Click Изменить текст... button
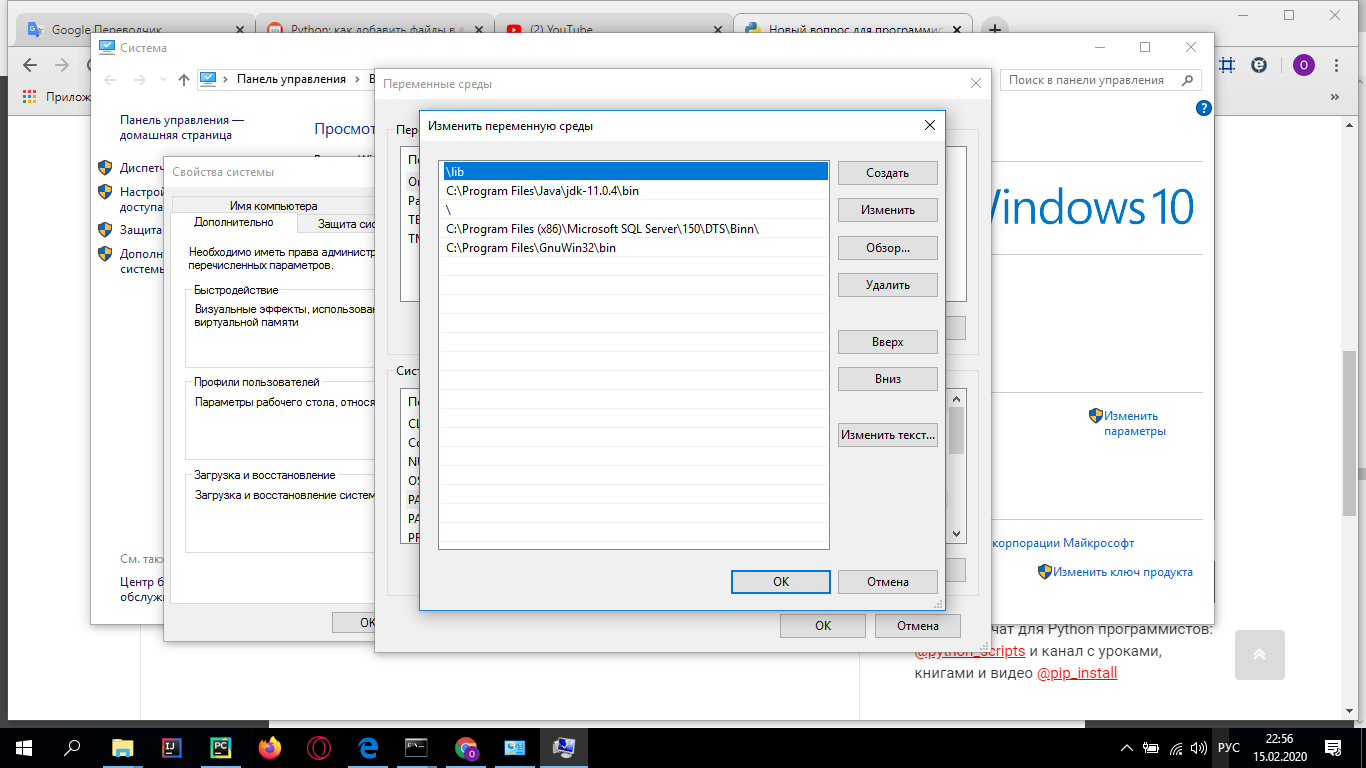1366x768 pixels. (887, 435)
